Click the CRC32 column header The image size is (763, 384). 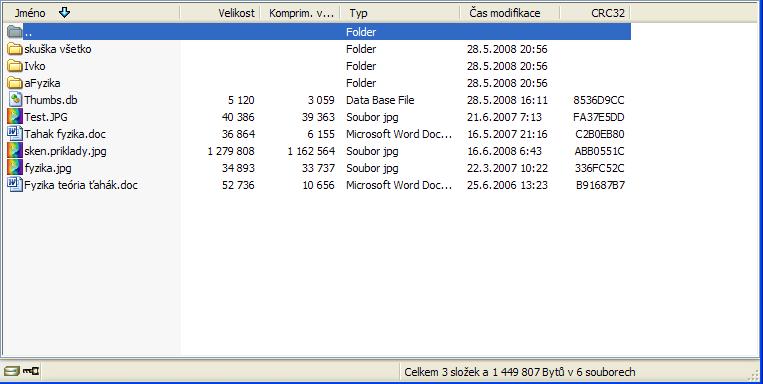pyautogui.click(x=595, y=13)
